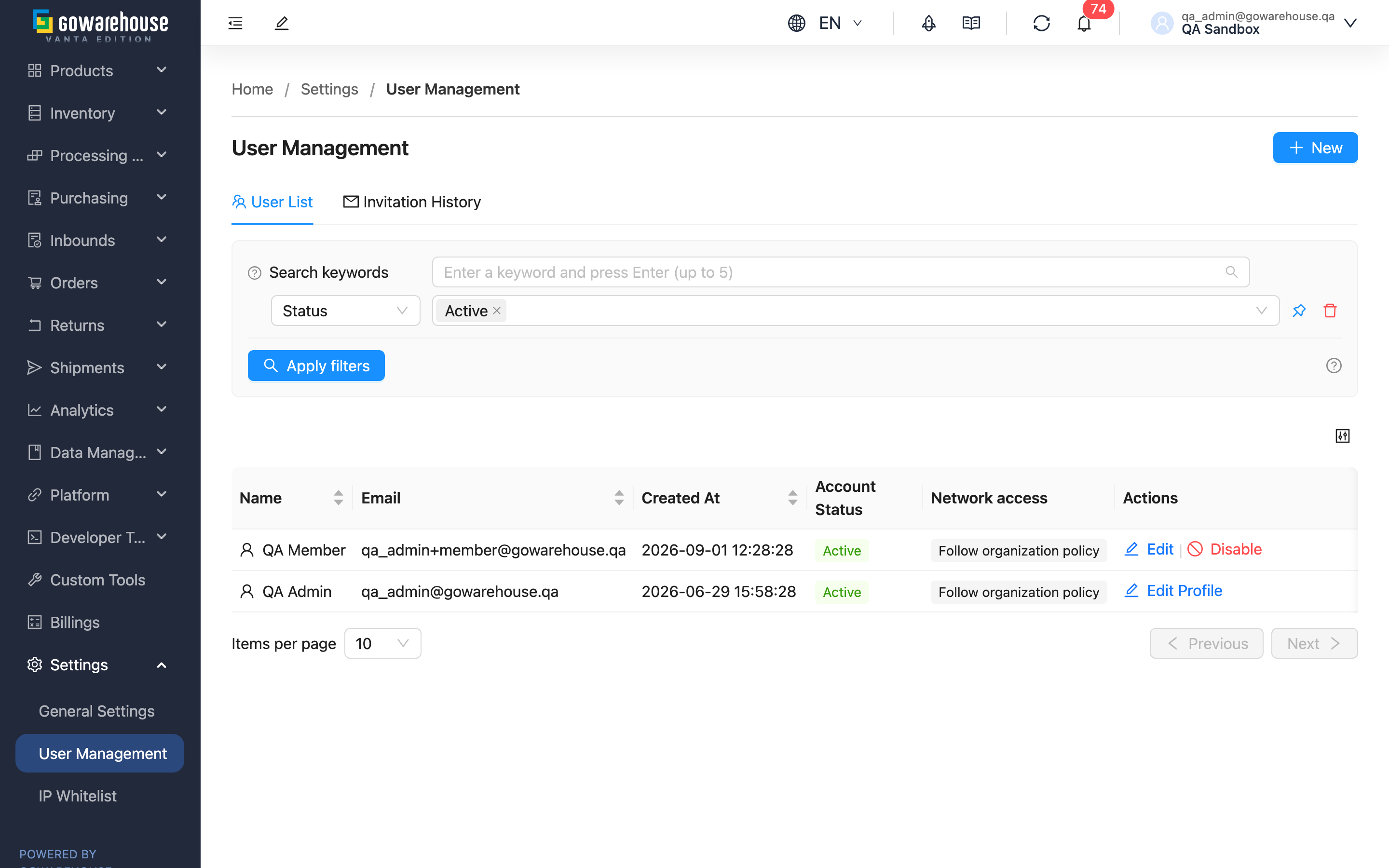The image size is (1389, 868).
Task: Sort table by Name column
Action: [x=338, y=498]
